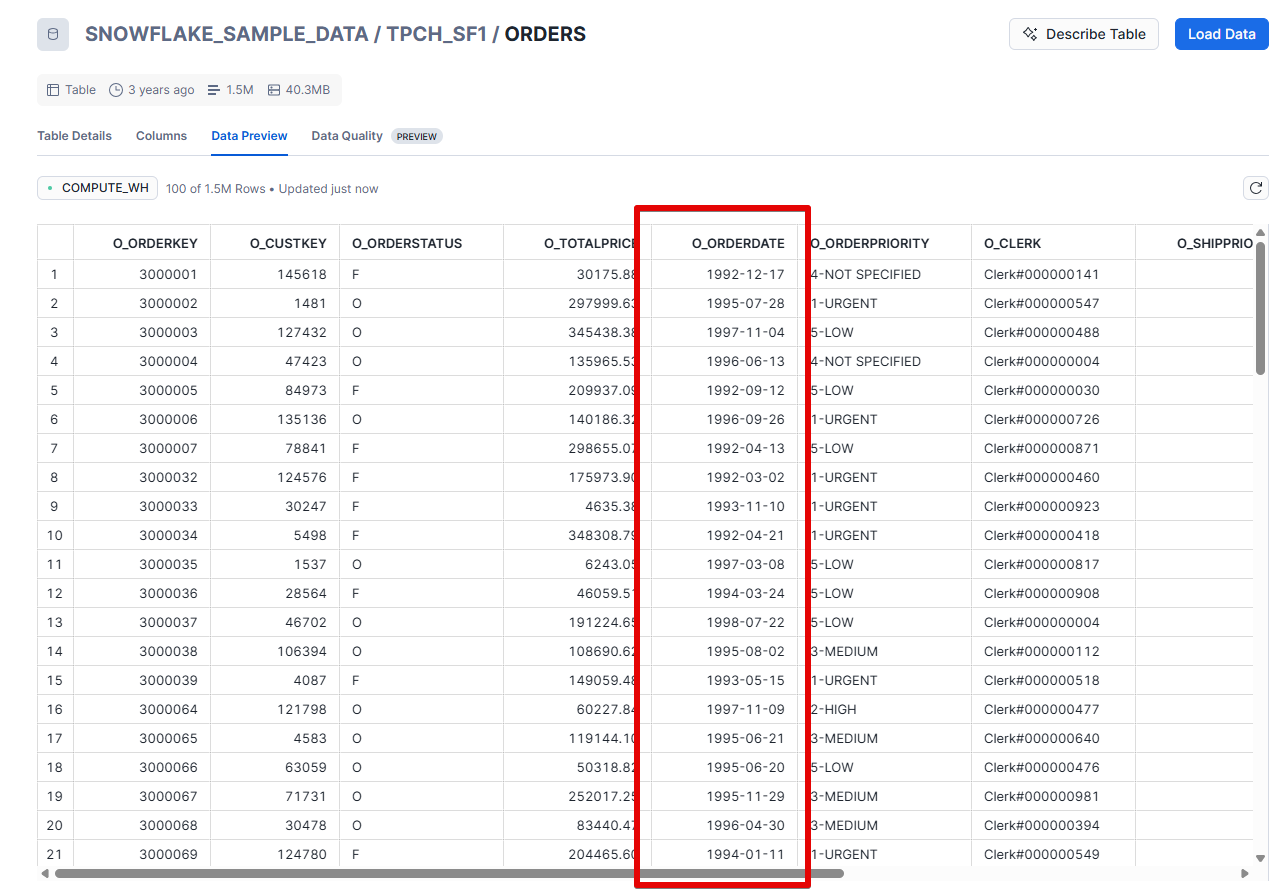Click the horizontal scrollbar thumb
This screenshot has height=892, width=1283.
coord(449,873)
